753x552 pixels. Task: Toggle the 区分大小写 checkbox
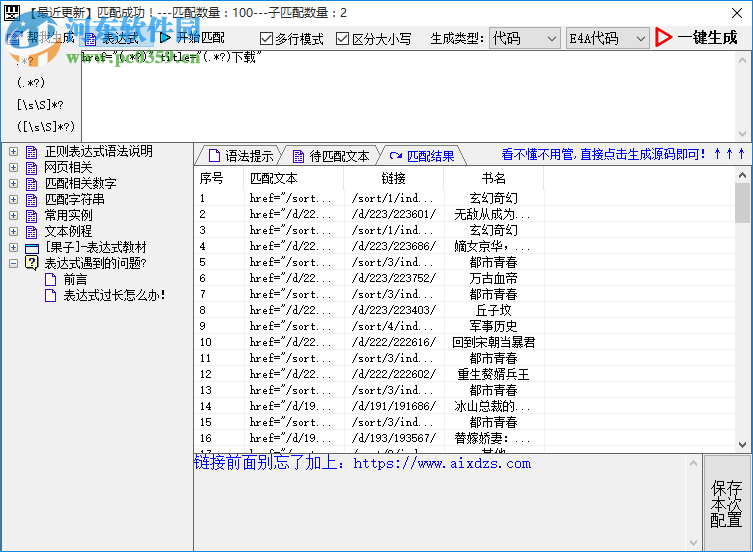pos(342,38)
